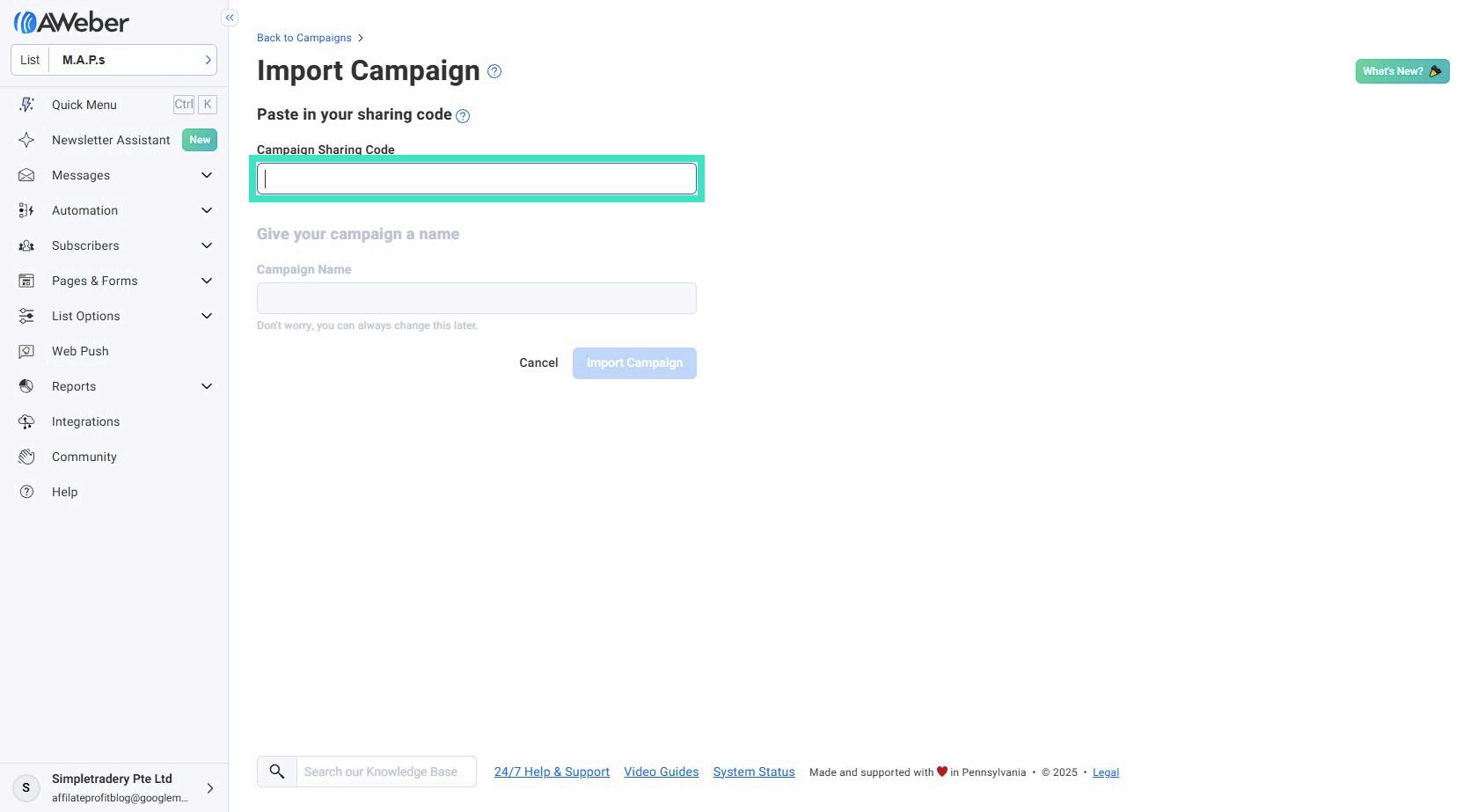Expand the Reports section chevron
Image resolution: width=1478 pixels, height=812 pixels.
pyautogui.click(x=207, y=386)
